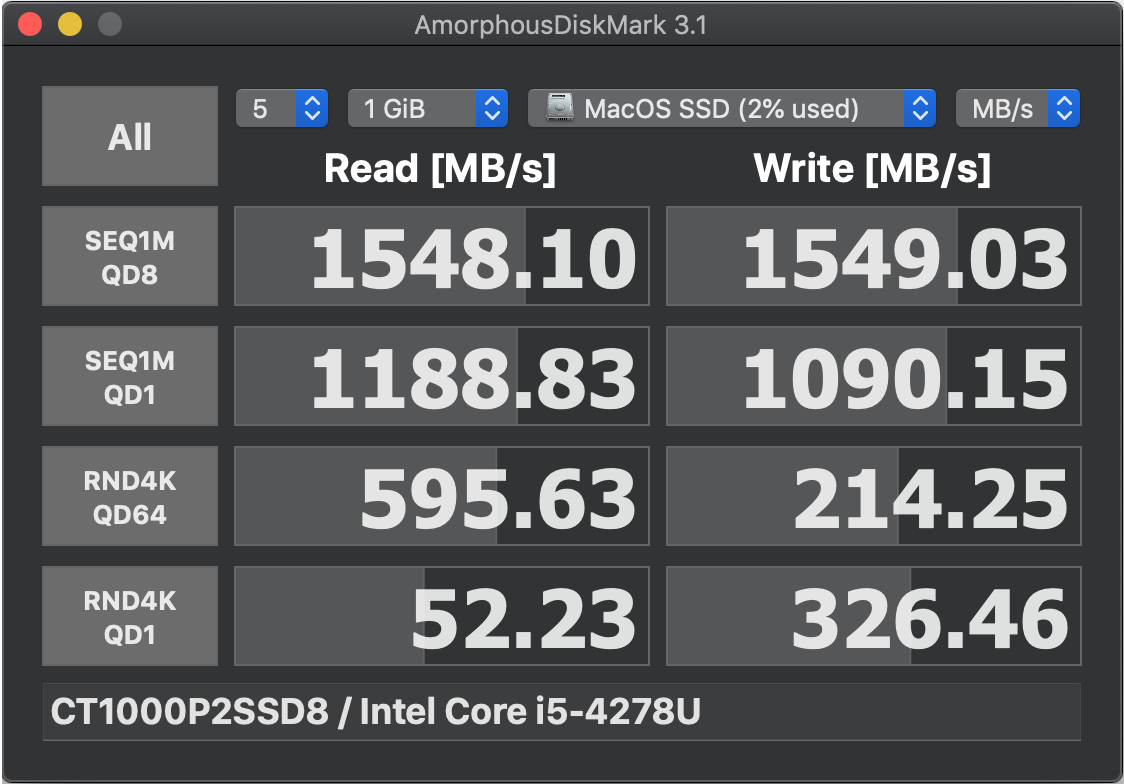This screenshot has width=1124, height=784.
Task: Click the blue arrows of drive selector
Action: (x=920, y=109)
